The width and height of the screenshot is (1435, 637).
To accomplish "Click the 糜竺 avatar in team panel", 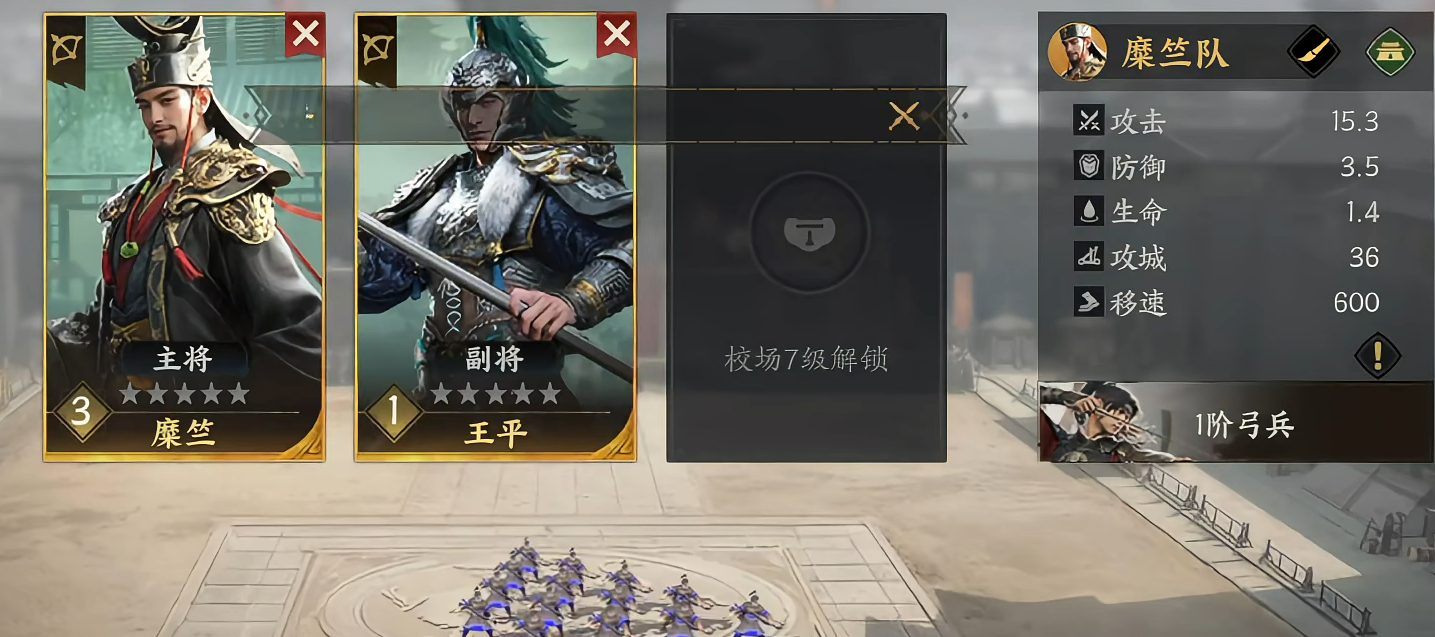I will [1077, 52].
